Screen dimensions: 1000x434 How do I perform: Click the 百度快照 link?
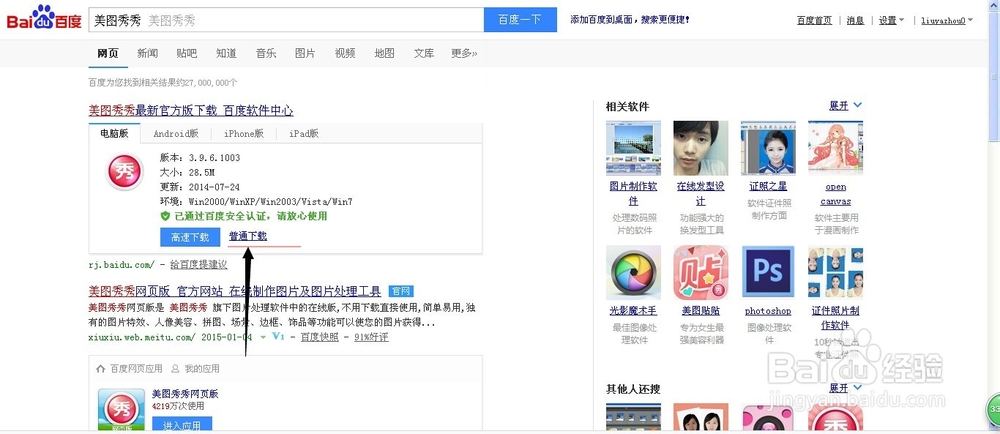(320, 337)
